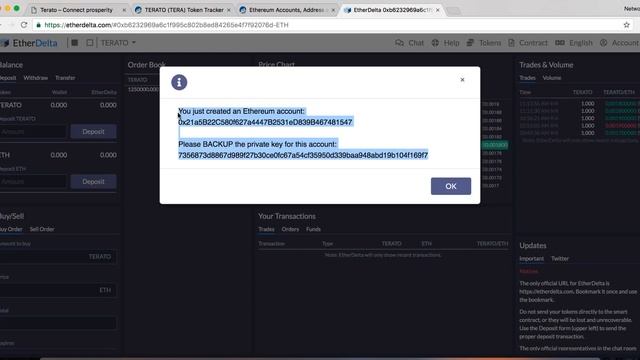Click Deposit button for ETH
The width and height of the screenshot is (640, 360).
[x=93, y=181]
